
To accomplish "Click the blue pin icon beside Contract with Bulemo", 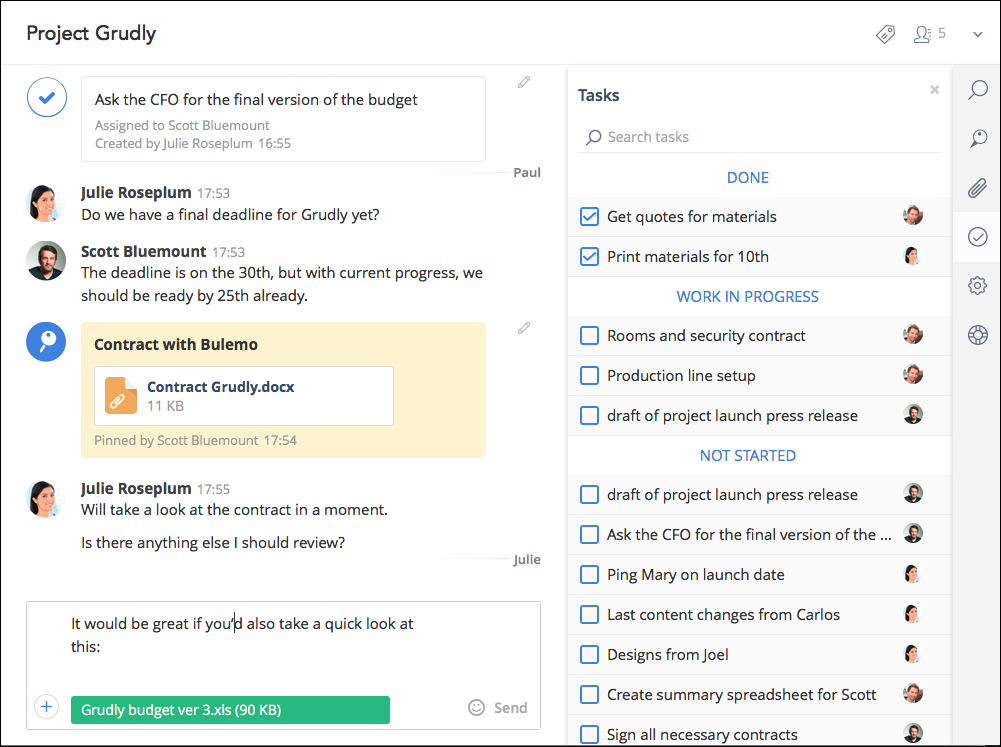I will tap(46, 342).
